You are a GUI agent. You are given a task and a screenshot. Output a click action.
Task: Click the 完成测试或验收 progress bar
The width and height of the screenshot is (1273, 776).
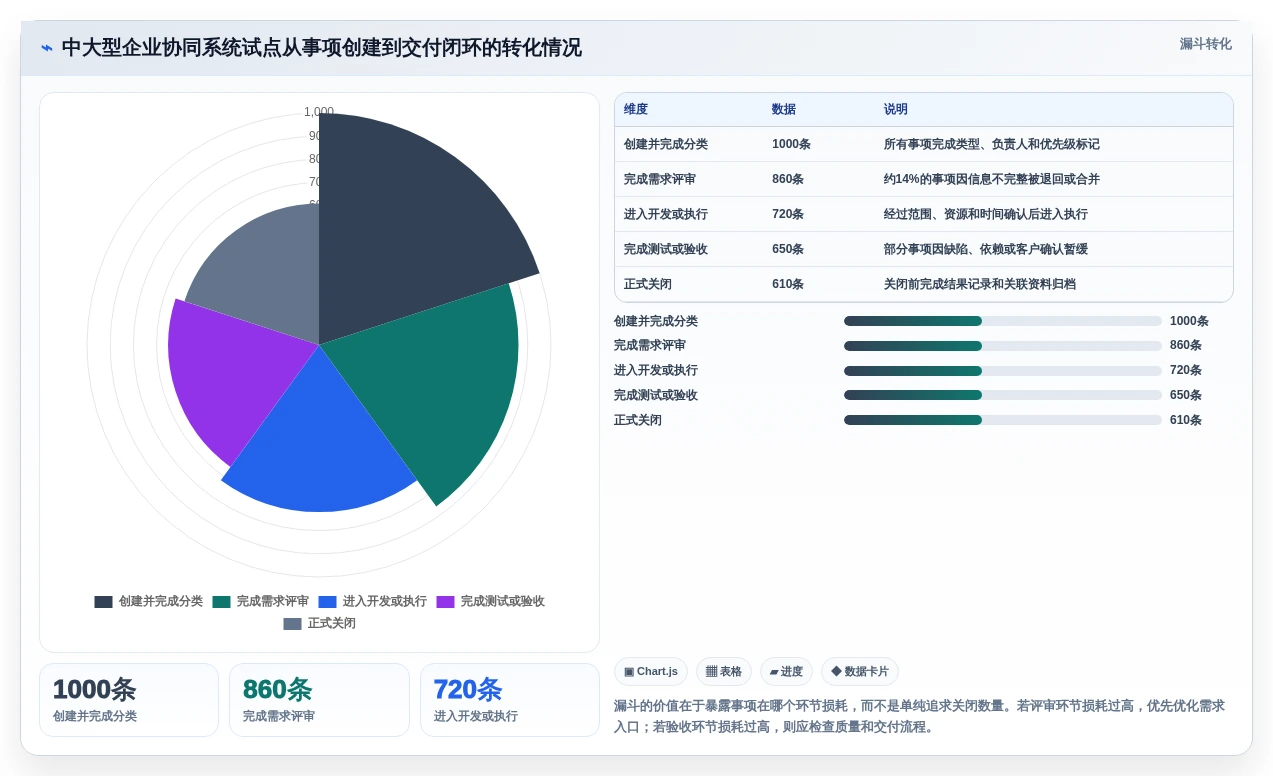point(1003,395)
